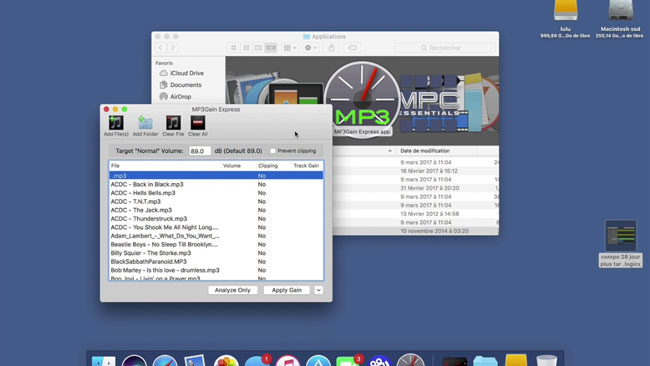This screenshot has width=650, height=366.
Task: Switch Finder to Cover Flow view
Action: 271,48
